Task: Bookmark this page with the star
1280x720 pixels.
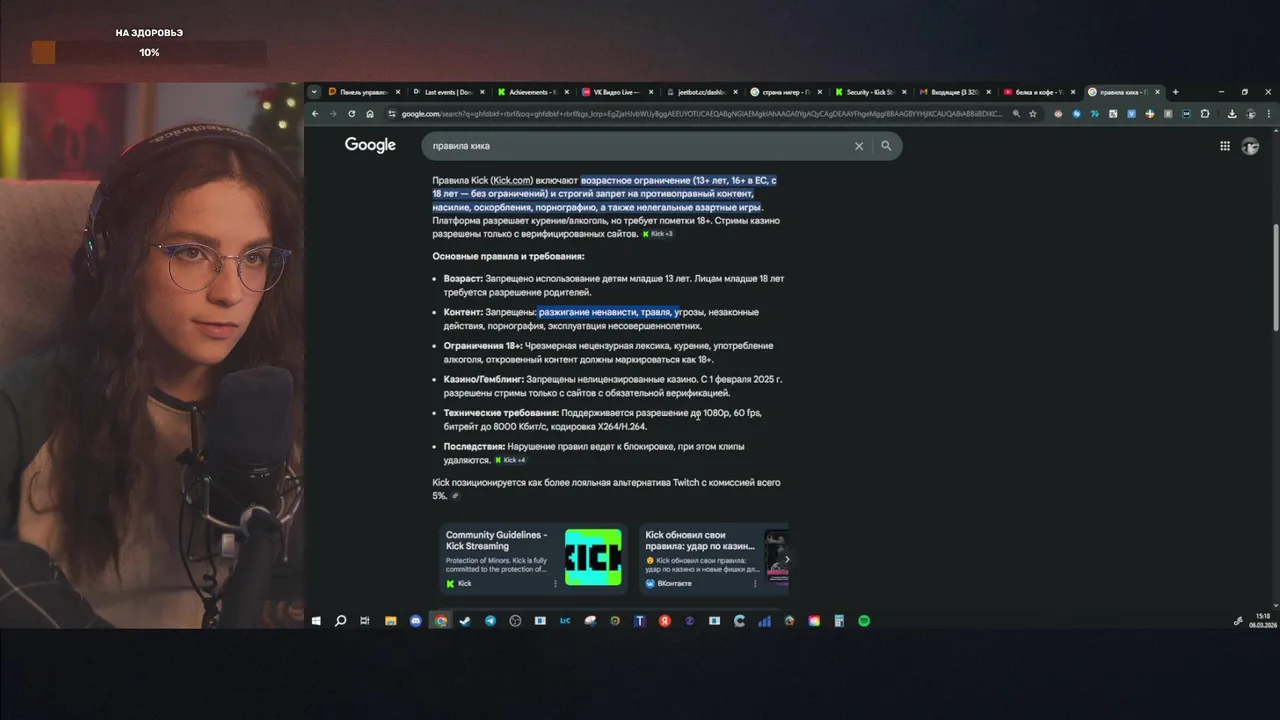Action: tap(1033, 114)
